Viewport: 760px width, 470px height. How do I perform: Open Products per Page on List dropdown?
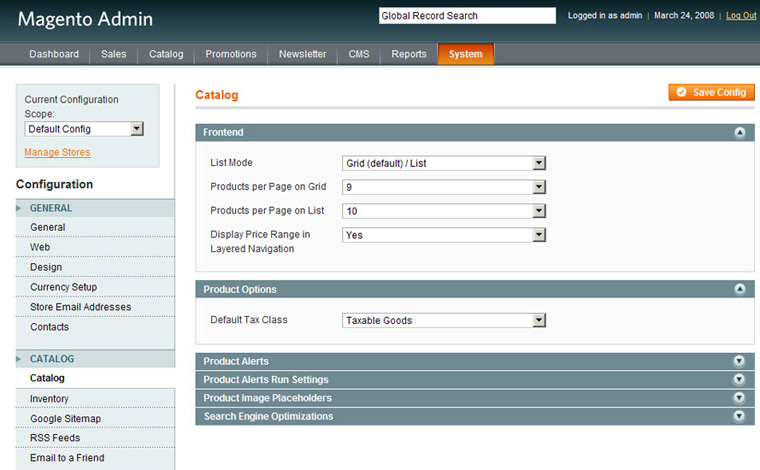[x=444, y=211]
